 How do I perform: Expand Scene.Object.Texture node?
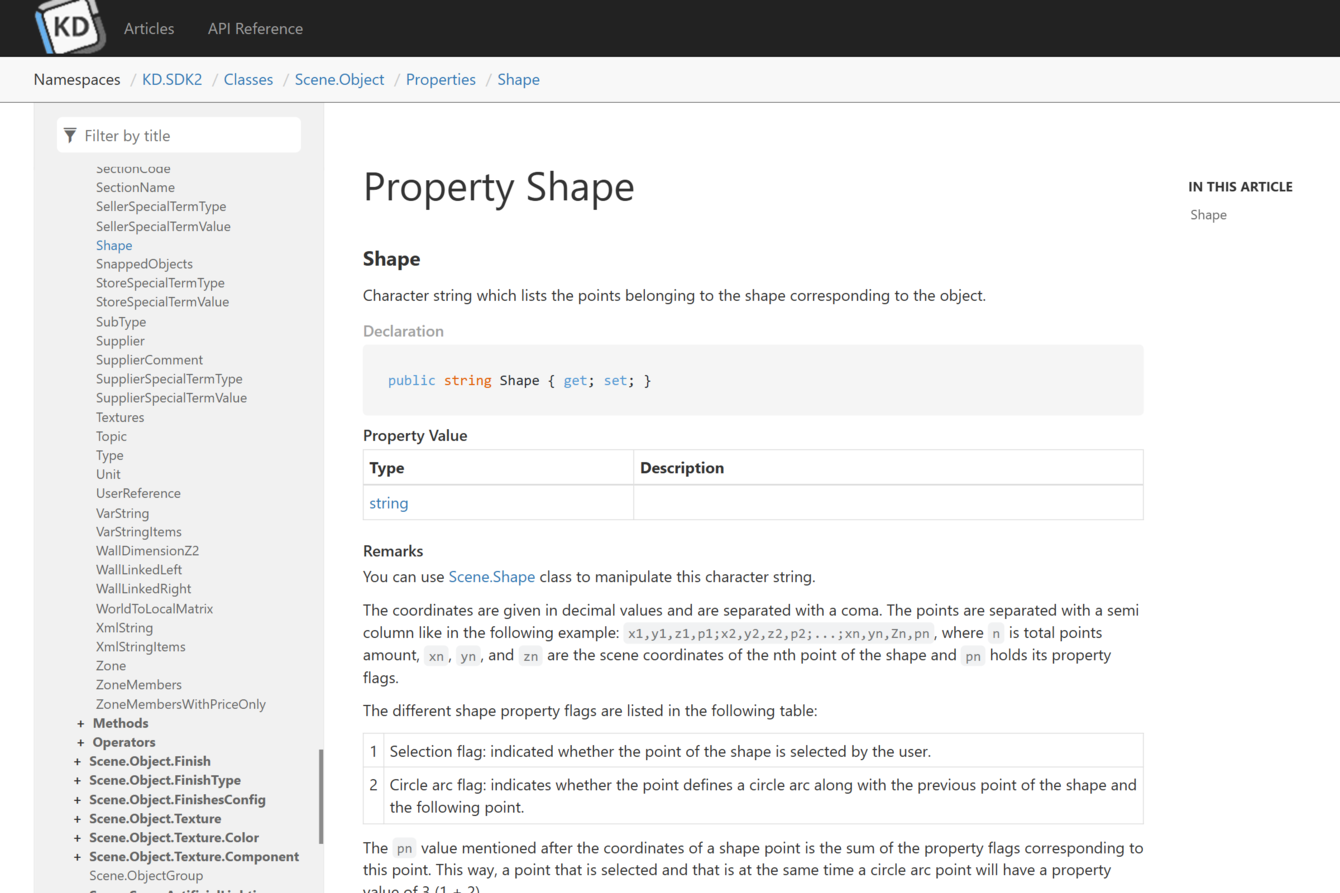tap(77, 818)
